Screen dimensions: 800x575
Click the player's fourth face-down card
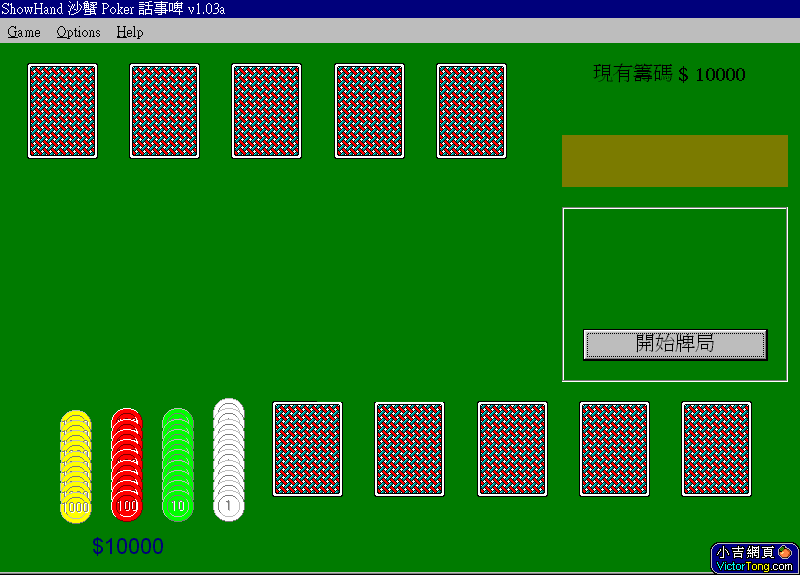614,449
